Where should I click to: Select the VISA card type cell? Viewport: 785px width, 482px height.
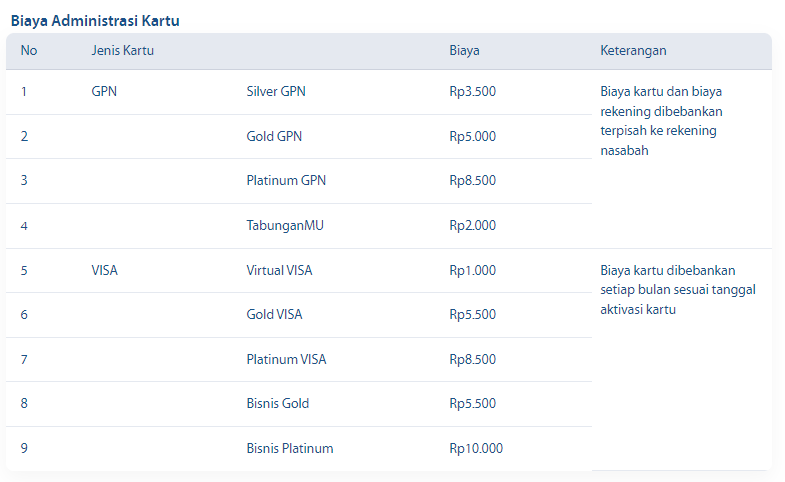coord(104,270)
